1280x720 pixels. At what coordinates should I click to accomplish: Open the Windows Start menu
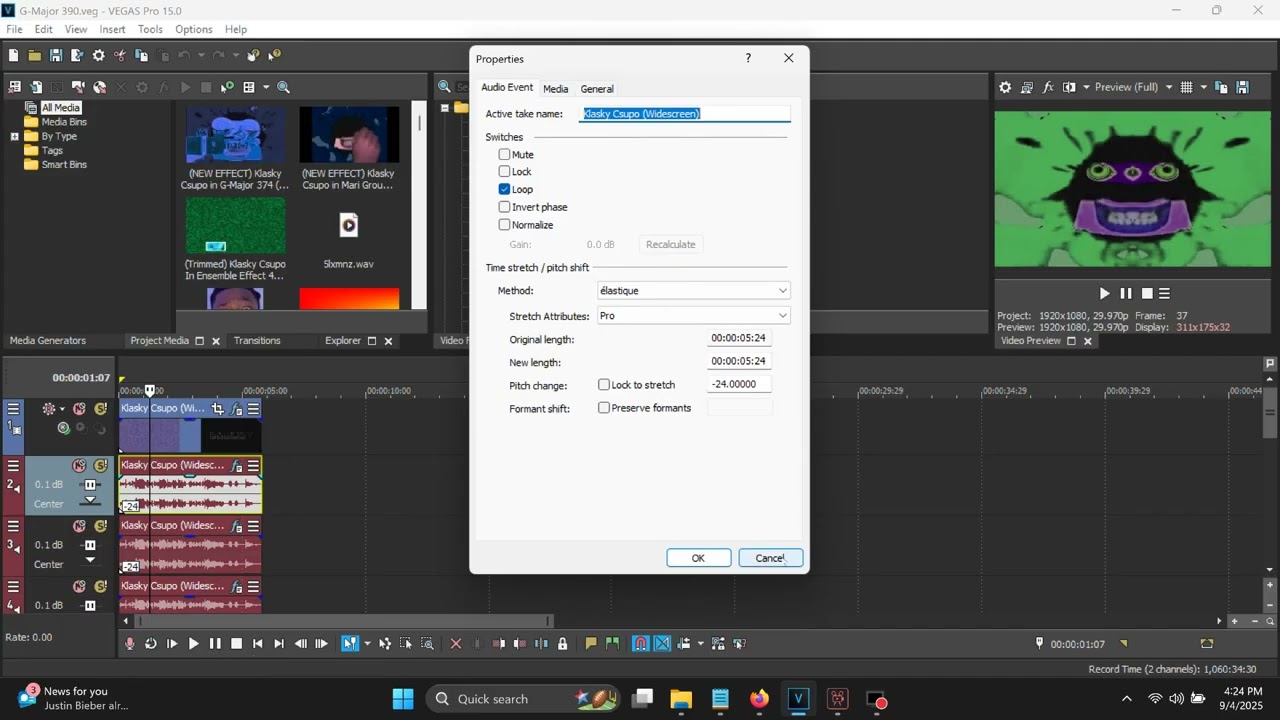403,699
